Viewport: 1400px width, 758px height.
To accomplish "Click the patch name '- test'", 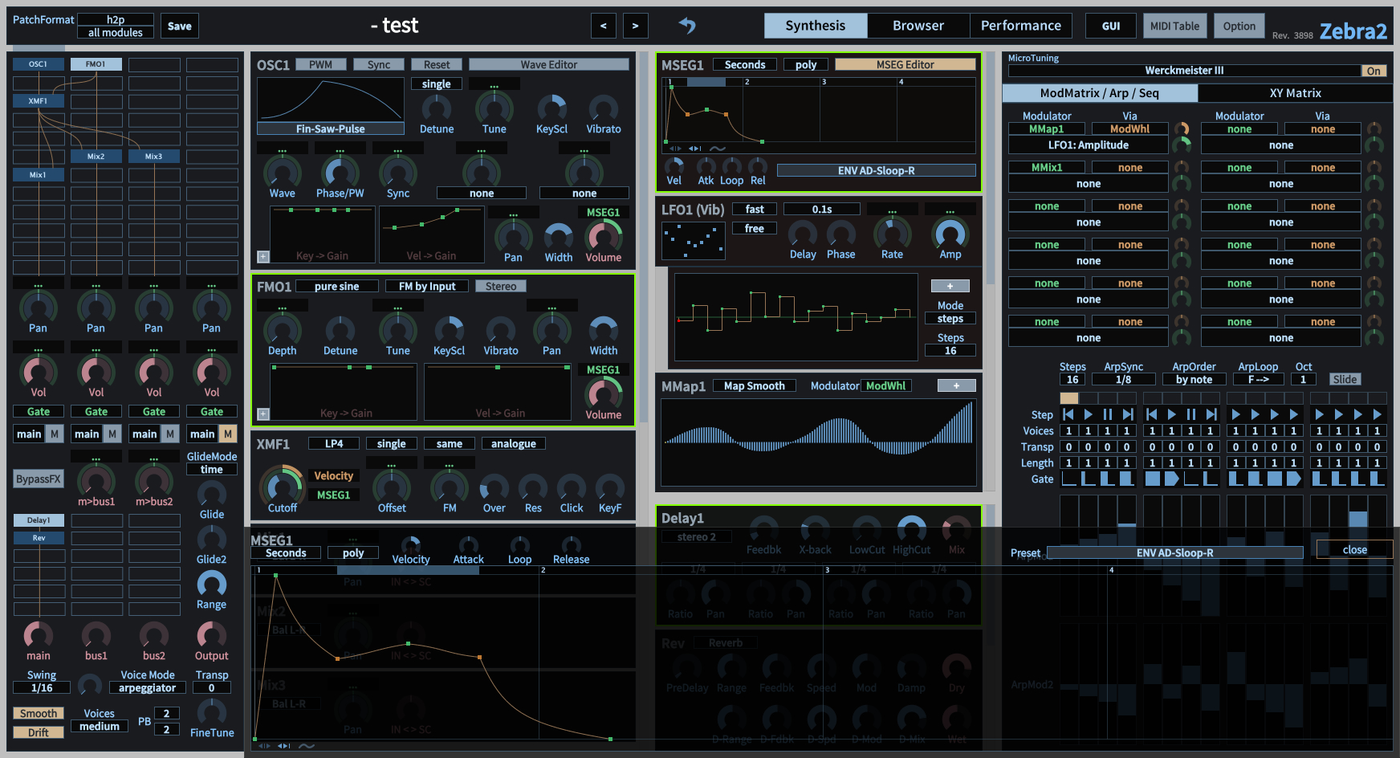I will coord(394,26).
